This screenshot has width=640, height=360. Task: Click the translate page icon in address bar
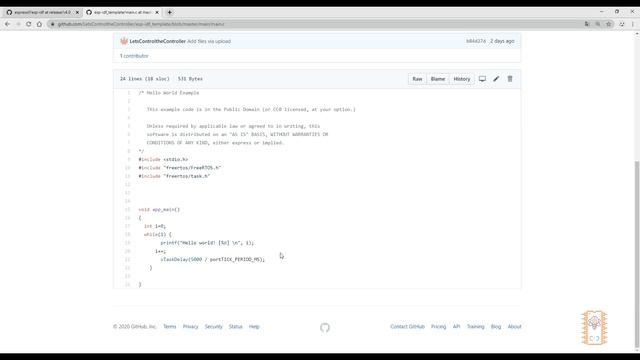[587, 24]
